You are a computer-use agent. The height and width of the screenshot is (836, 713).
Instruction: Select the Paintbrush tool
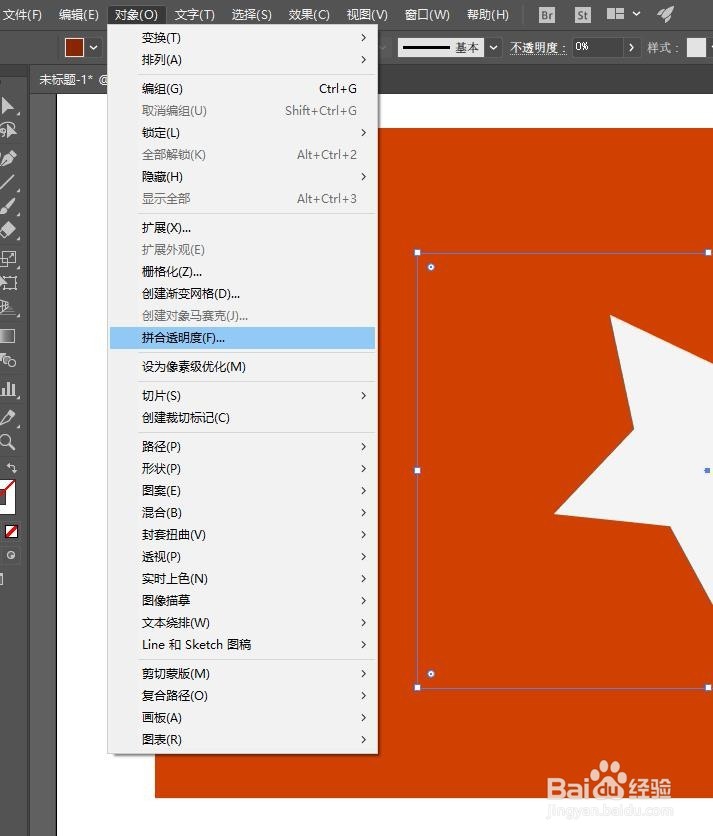pyautogui.click(x=7, y=207)
